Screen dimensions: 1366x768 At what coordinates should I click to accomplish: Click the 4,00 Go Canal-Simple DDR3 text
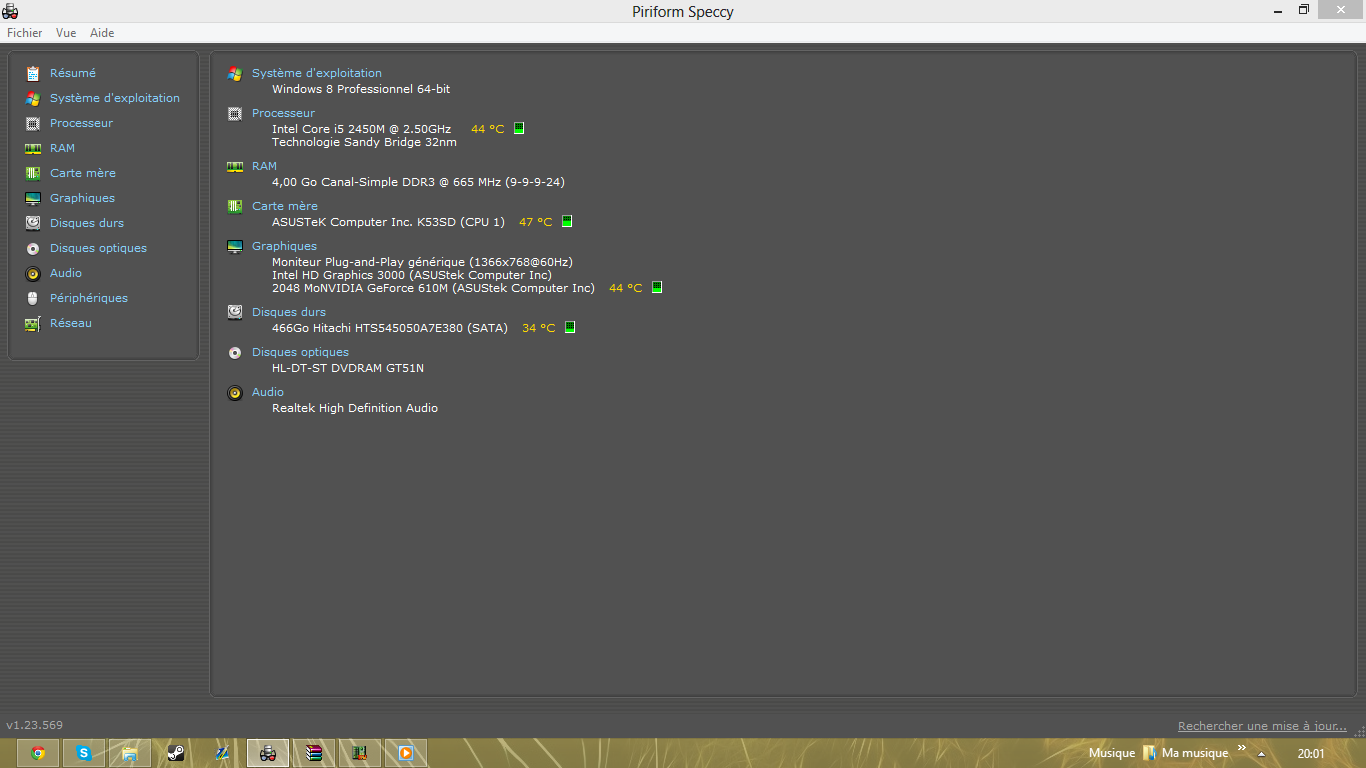[x=418, y=182]
